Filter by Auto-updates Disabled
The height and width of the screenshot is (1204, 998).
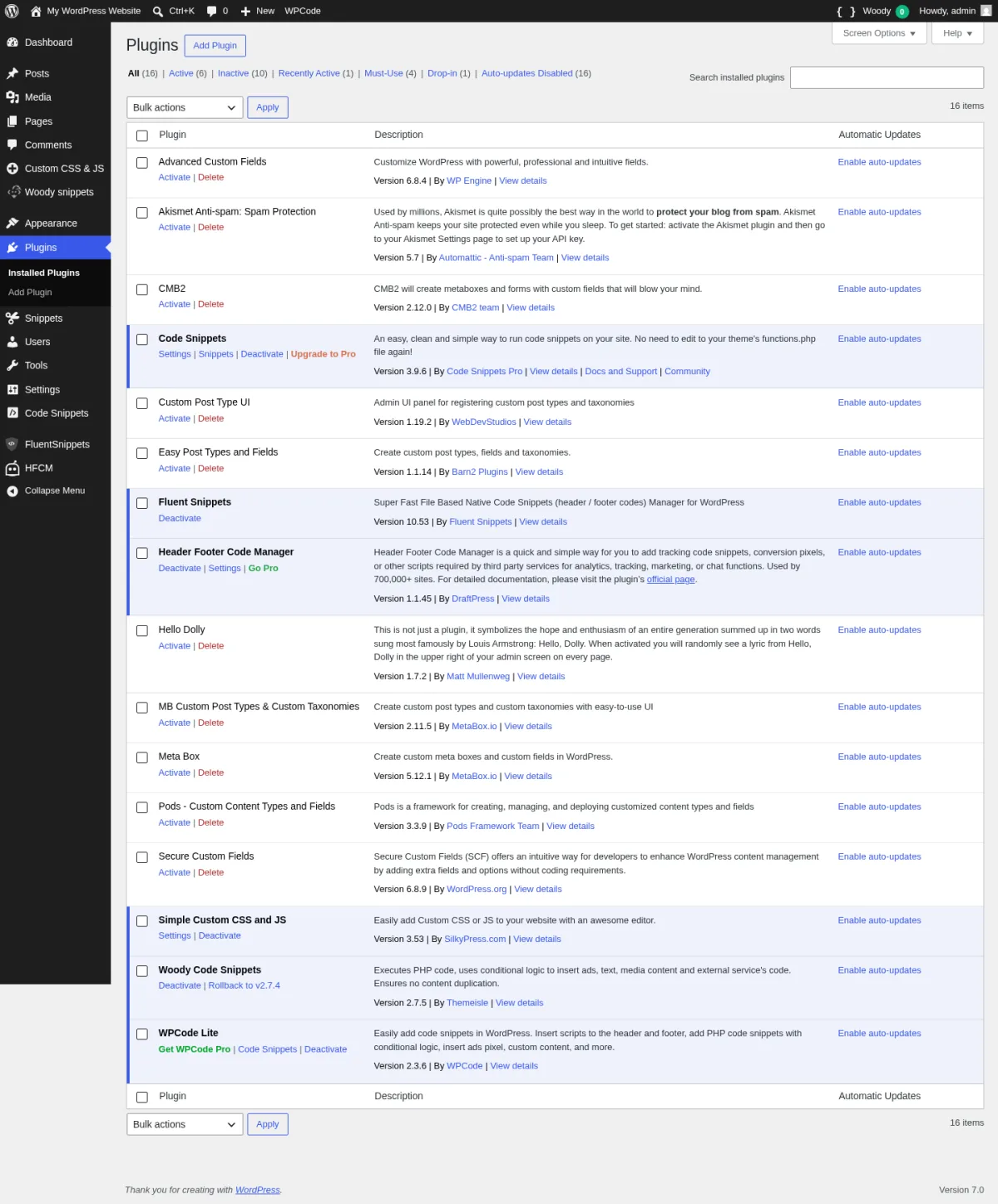click(526, 73)
